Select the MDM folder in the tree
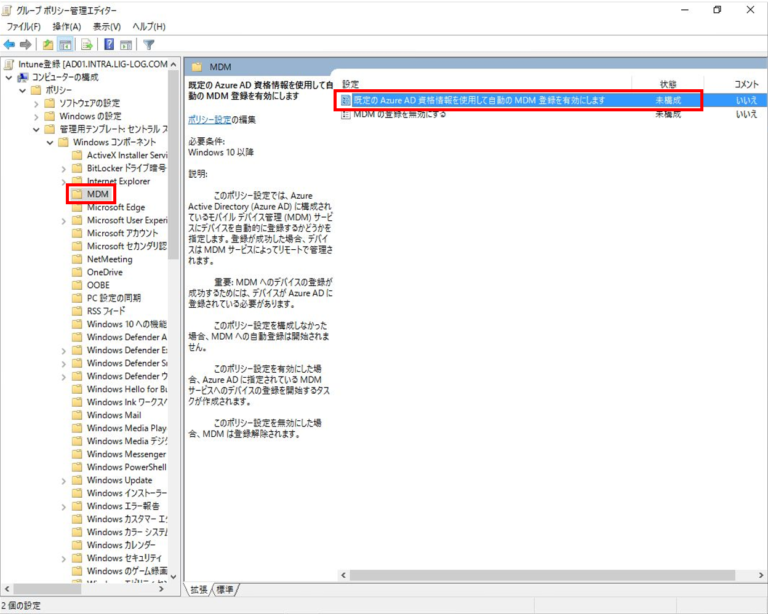The image size is (768, 614). click(97, 194)
